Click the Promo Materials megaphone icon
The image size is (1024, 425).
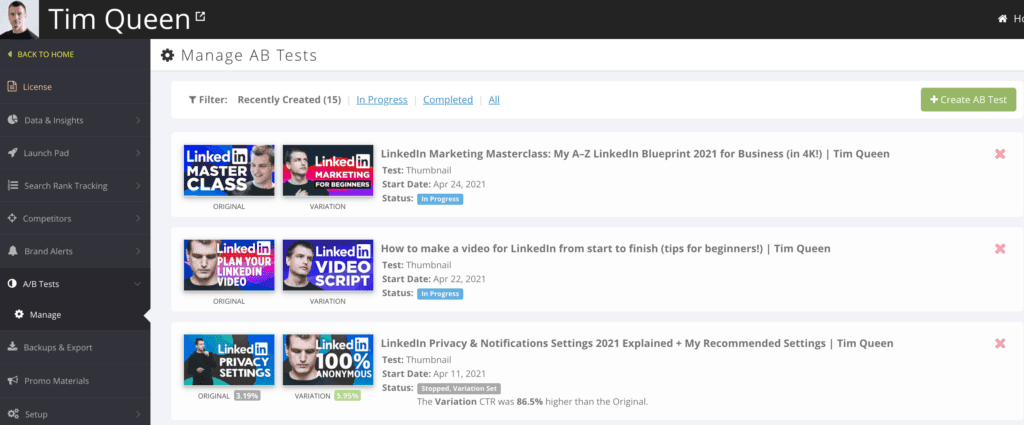pos(12,381)
